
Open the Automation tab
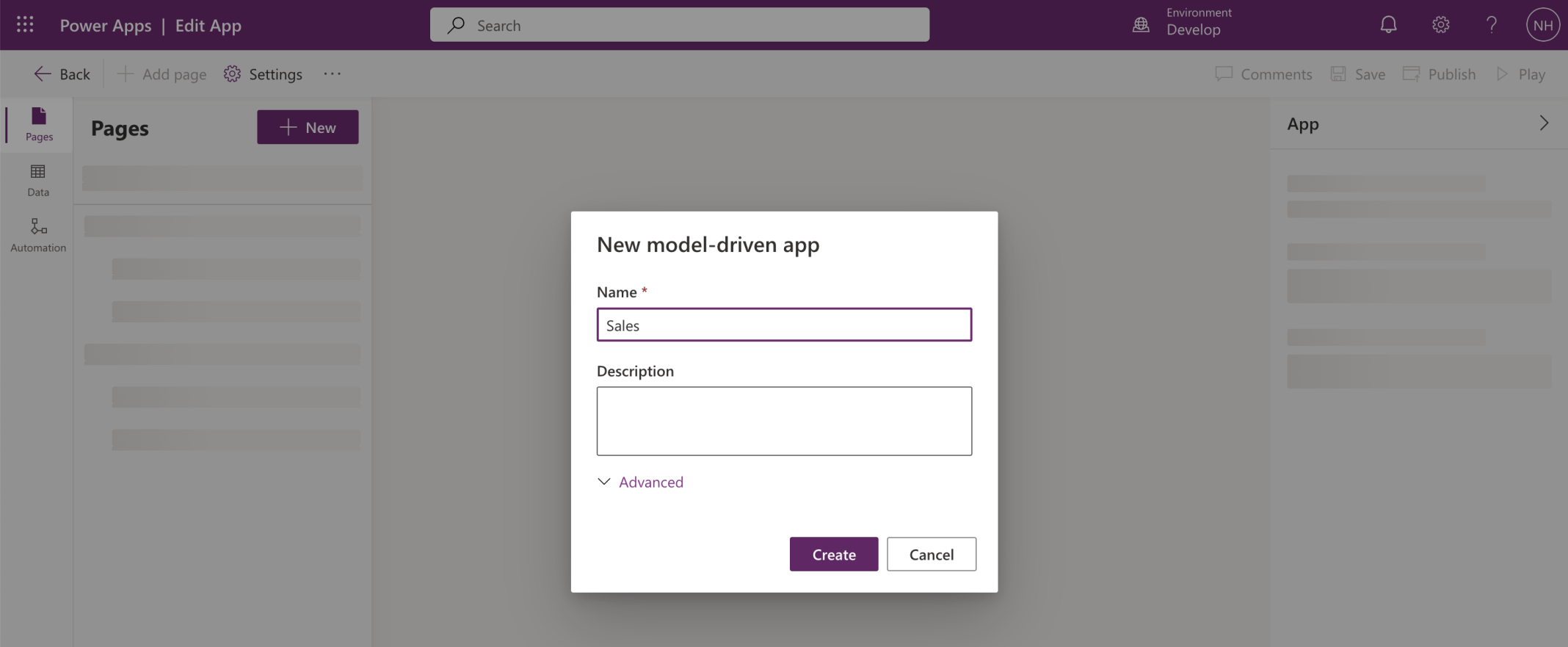(38, 235)
